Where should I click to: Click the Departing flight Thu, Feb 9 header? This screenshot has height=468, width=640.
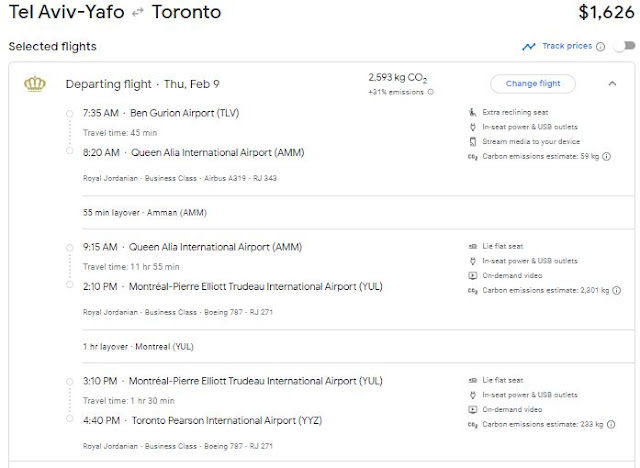click(x=142, y=84)
